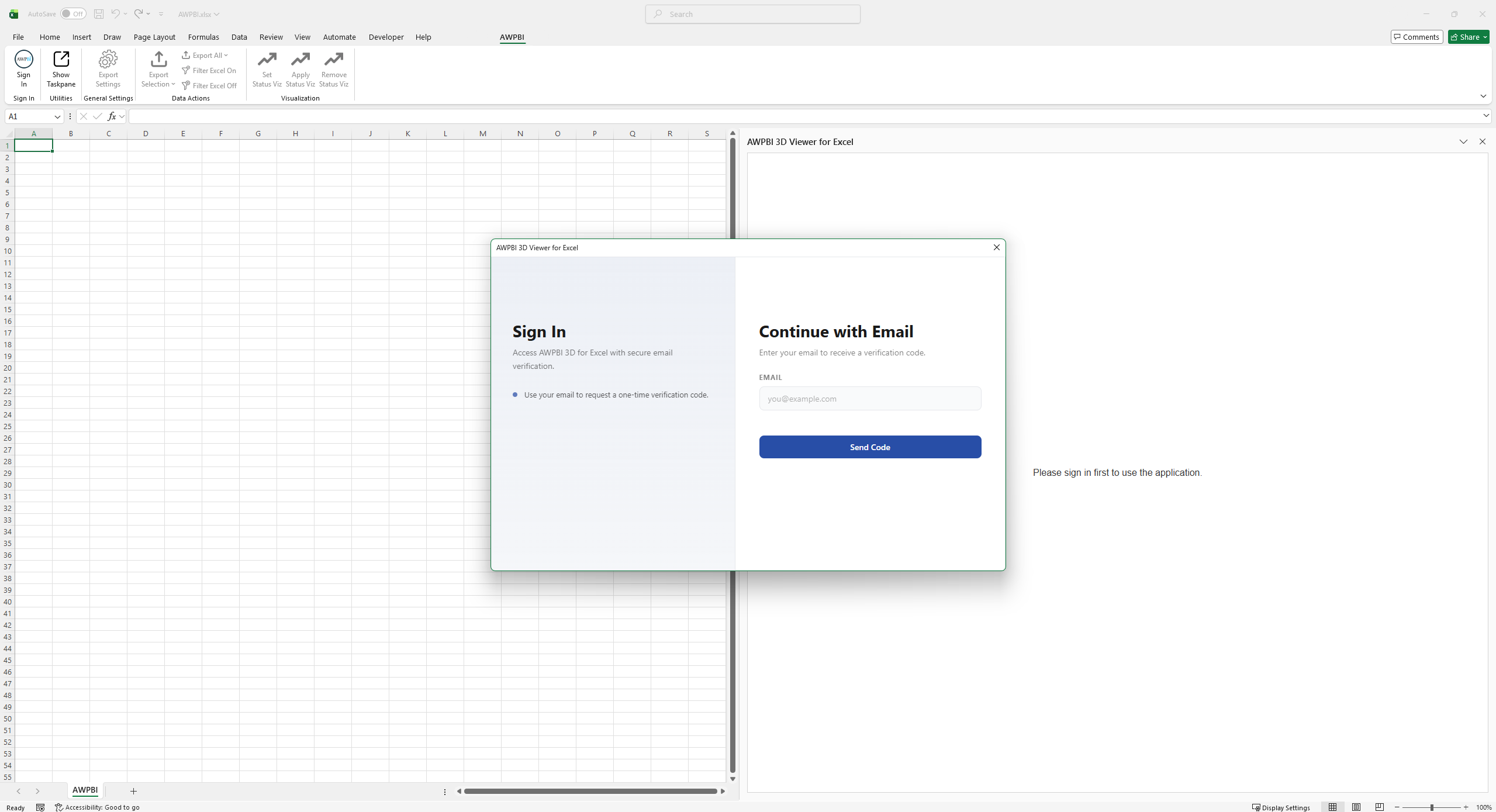Image resolution: width=1496 pixels, height=812 pixels.
Task: Open the Page Layout tab
Action: coord(154,37)
